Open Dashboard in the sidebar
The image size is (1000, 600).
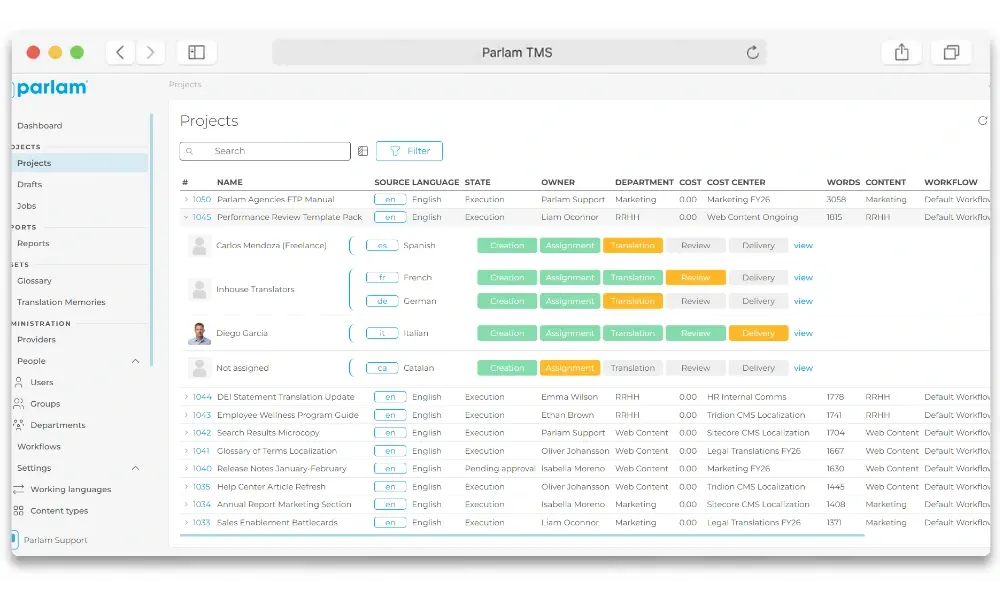(x=40, y=126)
